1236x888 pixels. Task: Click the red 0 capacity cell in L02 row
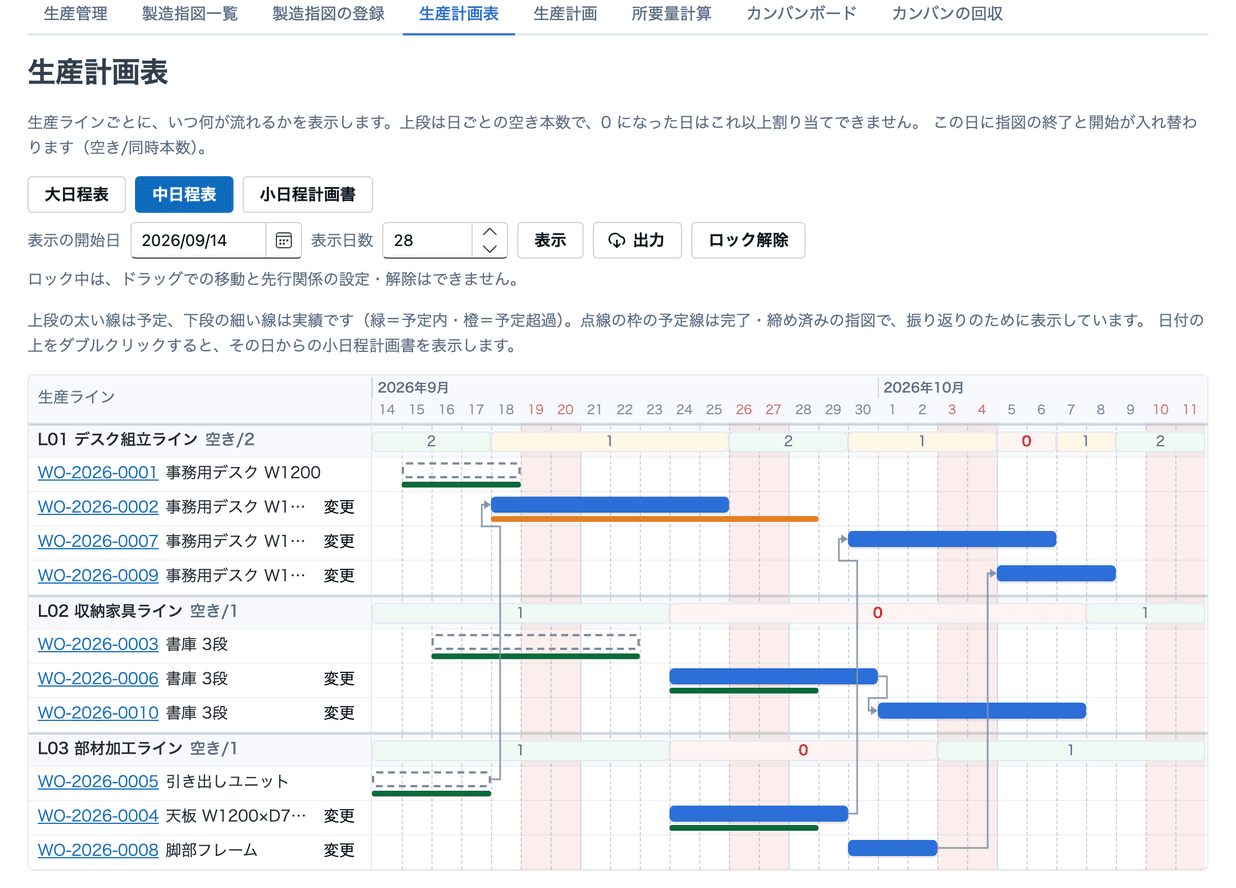point(878,613)
